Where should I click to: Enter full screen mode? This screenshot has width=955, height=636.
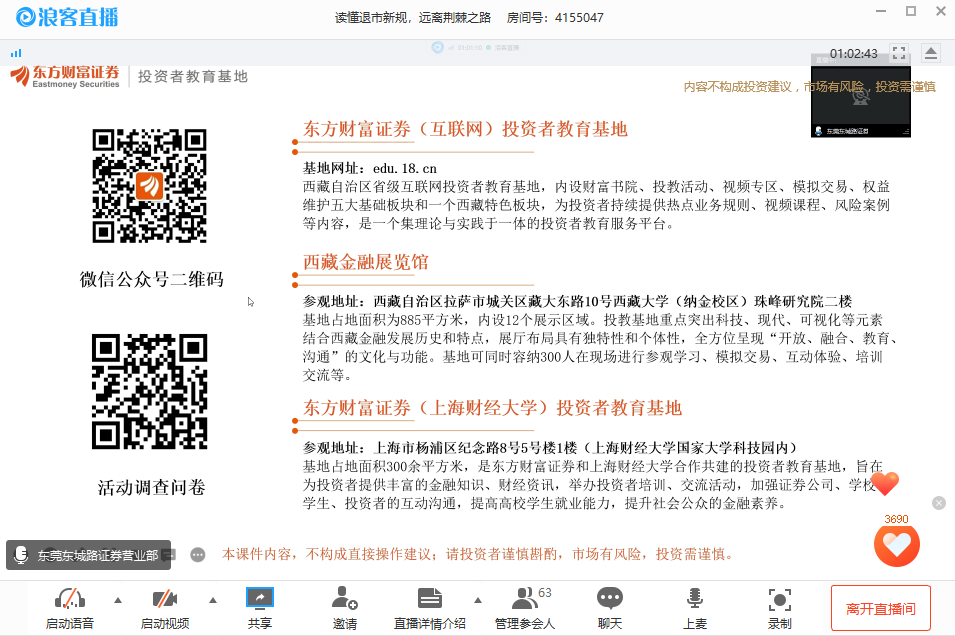coord(898,52)
